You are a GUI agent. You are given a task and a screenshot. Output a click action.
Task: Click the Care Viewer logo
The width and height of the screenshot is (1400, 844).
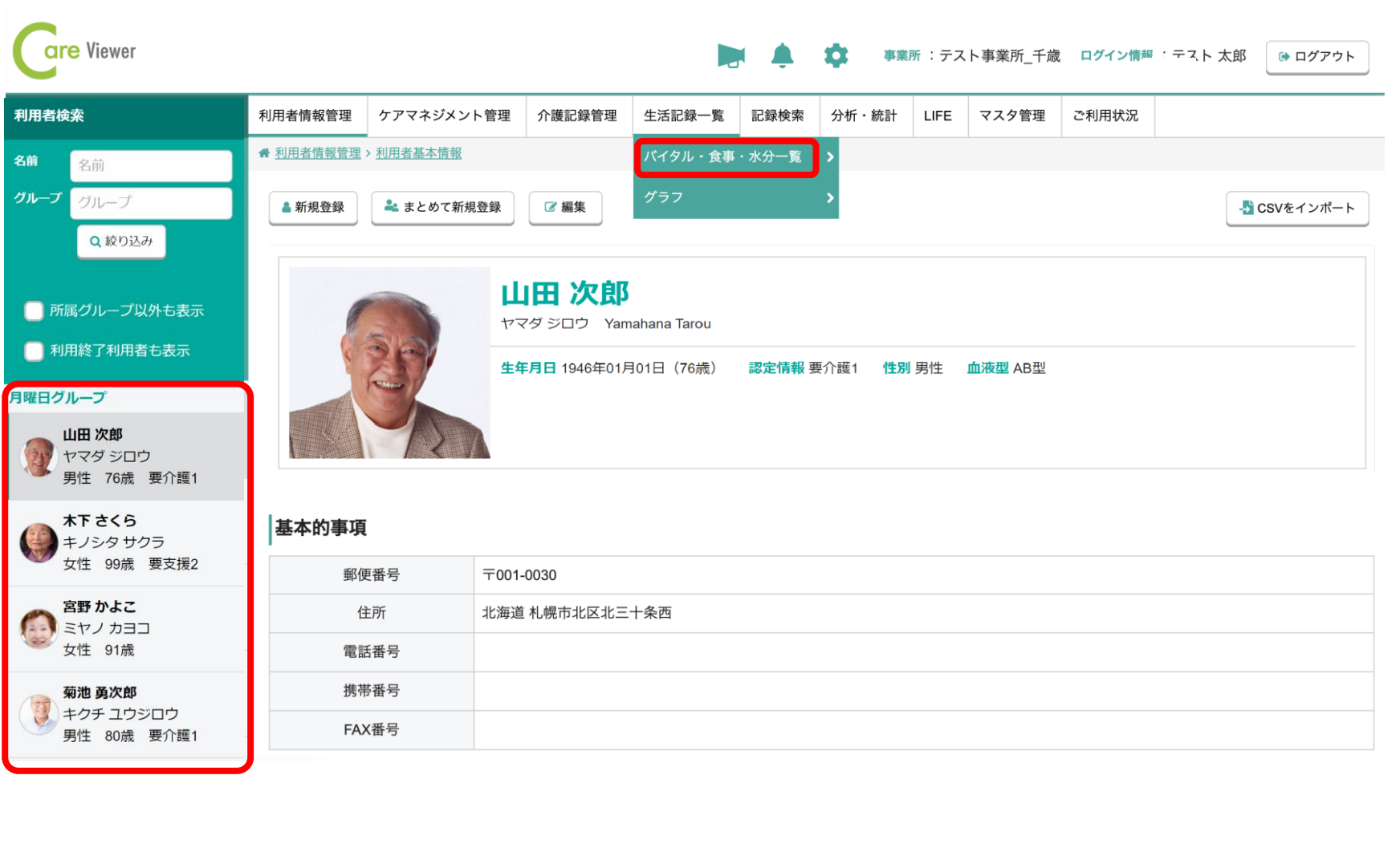[75, 51]
